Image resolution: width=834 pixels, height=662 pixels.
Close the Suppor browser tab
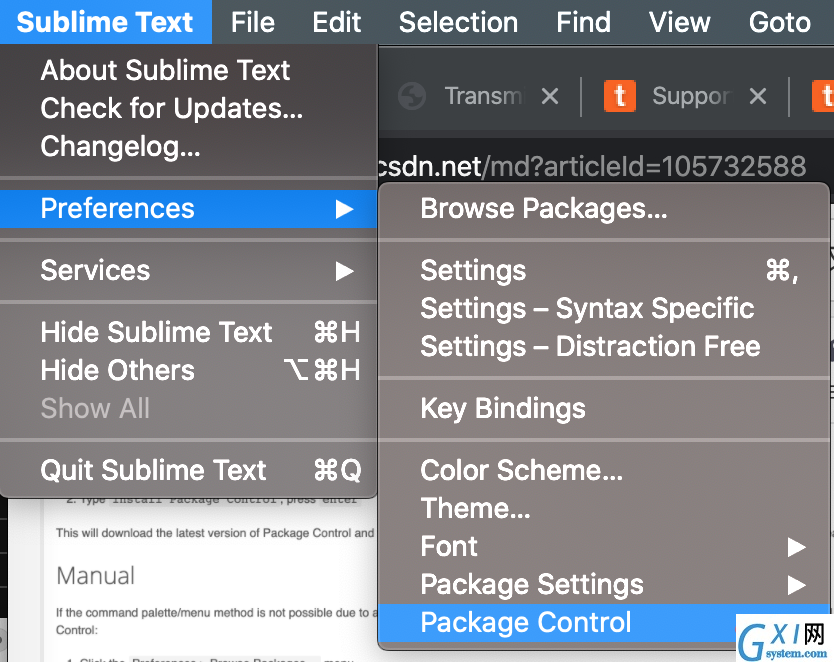758,96
